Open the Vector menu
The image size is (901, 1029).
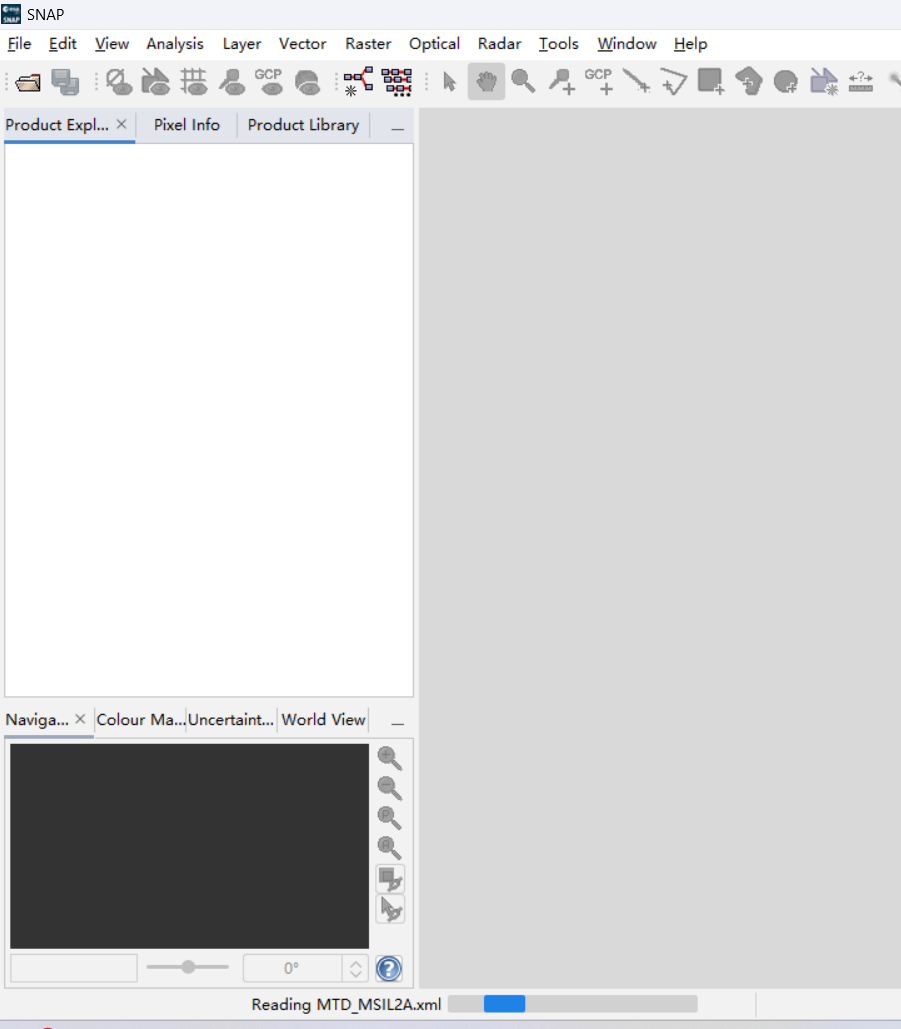point(303,44)
